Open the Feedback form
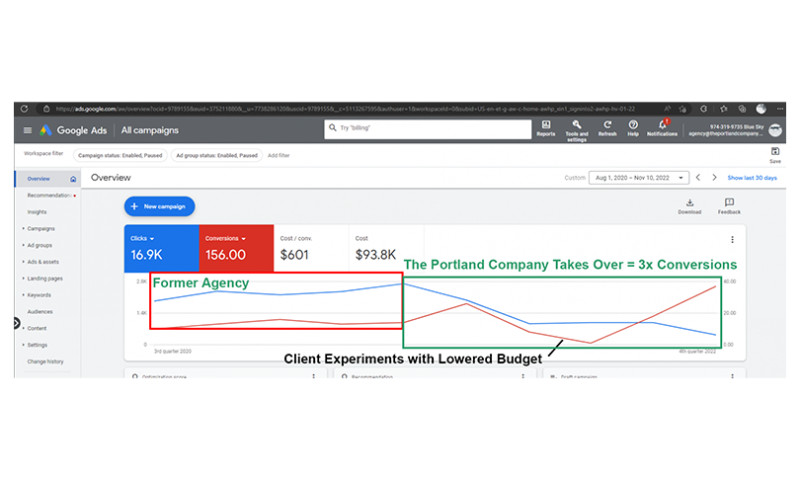800x480 pixels. click(729, 206)
